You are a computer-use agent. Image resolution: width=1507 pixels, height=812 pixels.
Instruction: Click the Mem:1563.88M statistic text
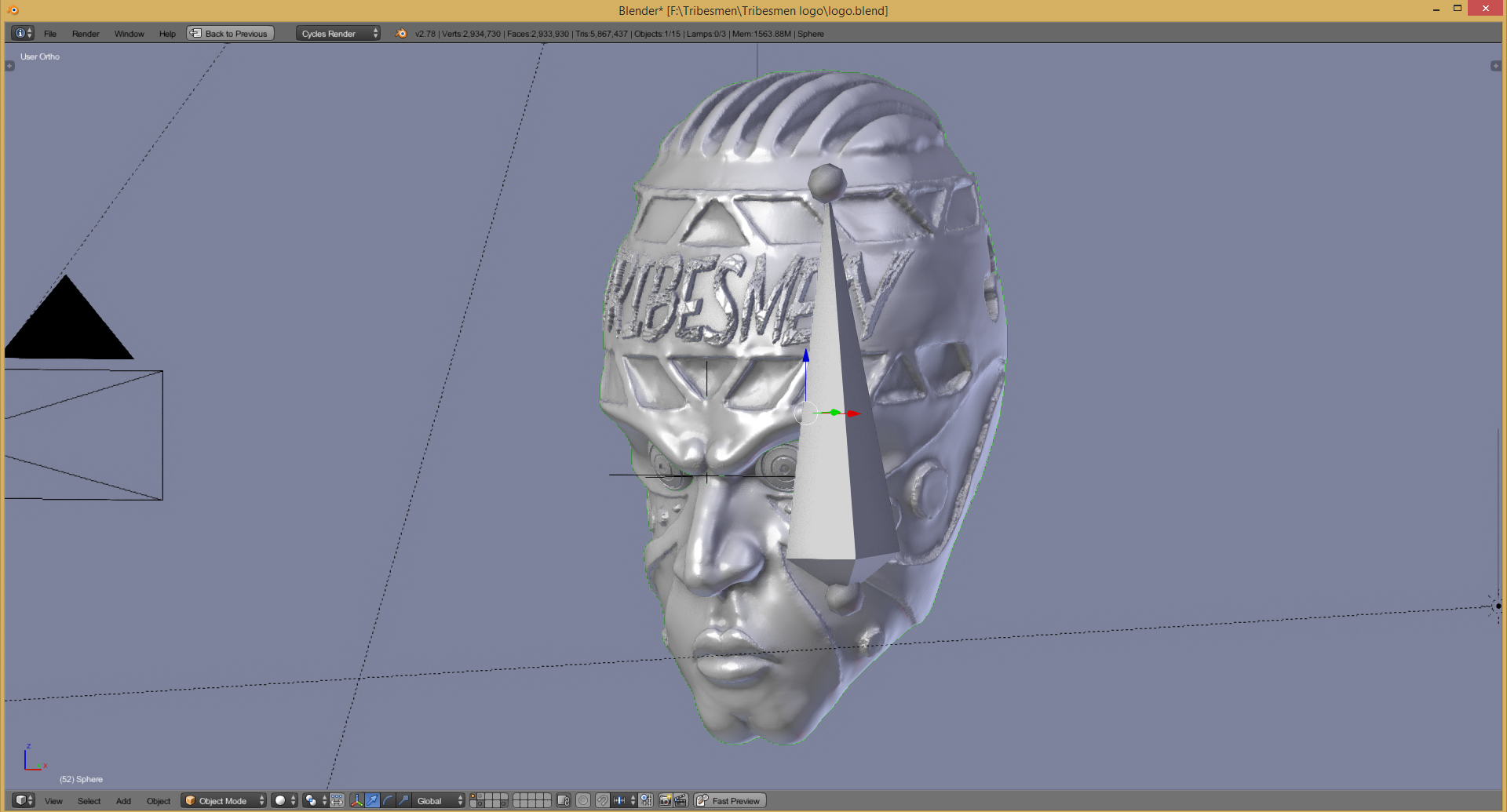click(x=761, y=34)
